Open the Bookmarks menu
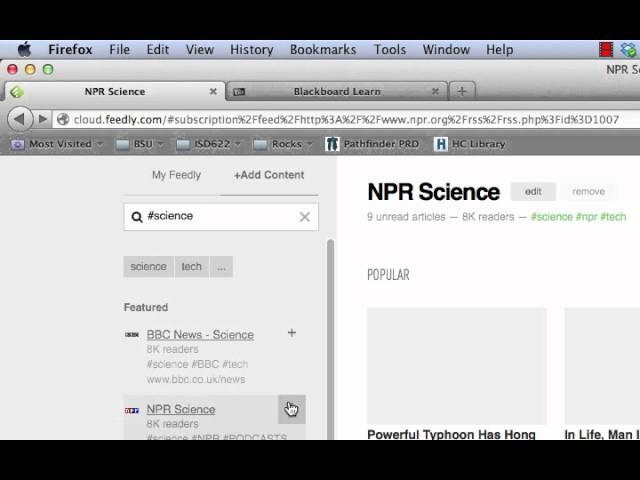640x480 pixels. (323, 50)
